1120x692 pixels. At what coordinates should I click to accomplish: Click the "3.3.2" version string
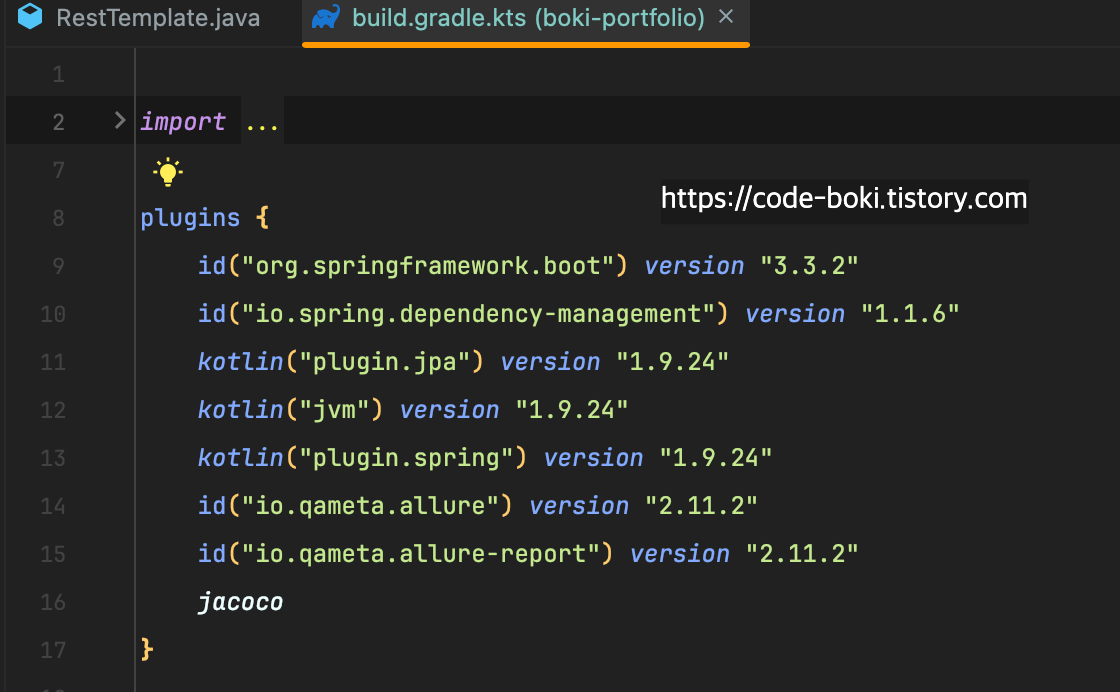(x=809, y=266)
